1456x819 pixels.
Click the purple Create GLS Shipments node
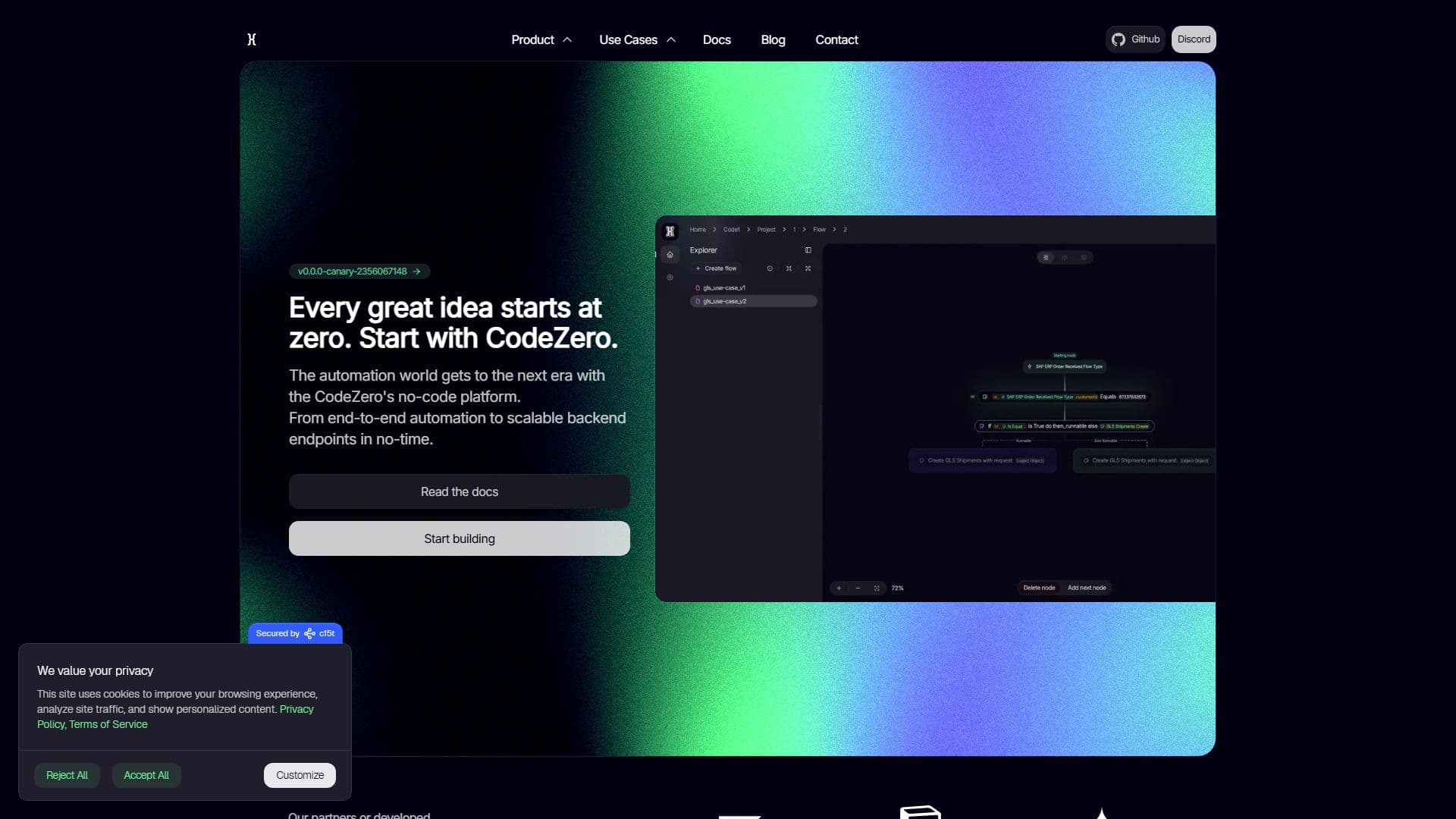[982, 460]
